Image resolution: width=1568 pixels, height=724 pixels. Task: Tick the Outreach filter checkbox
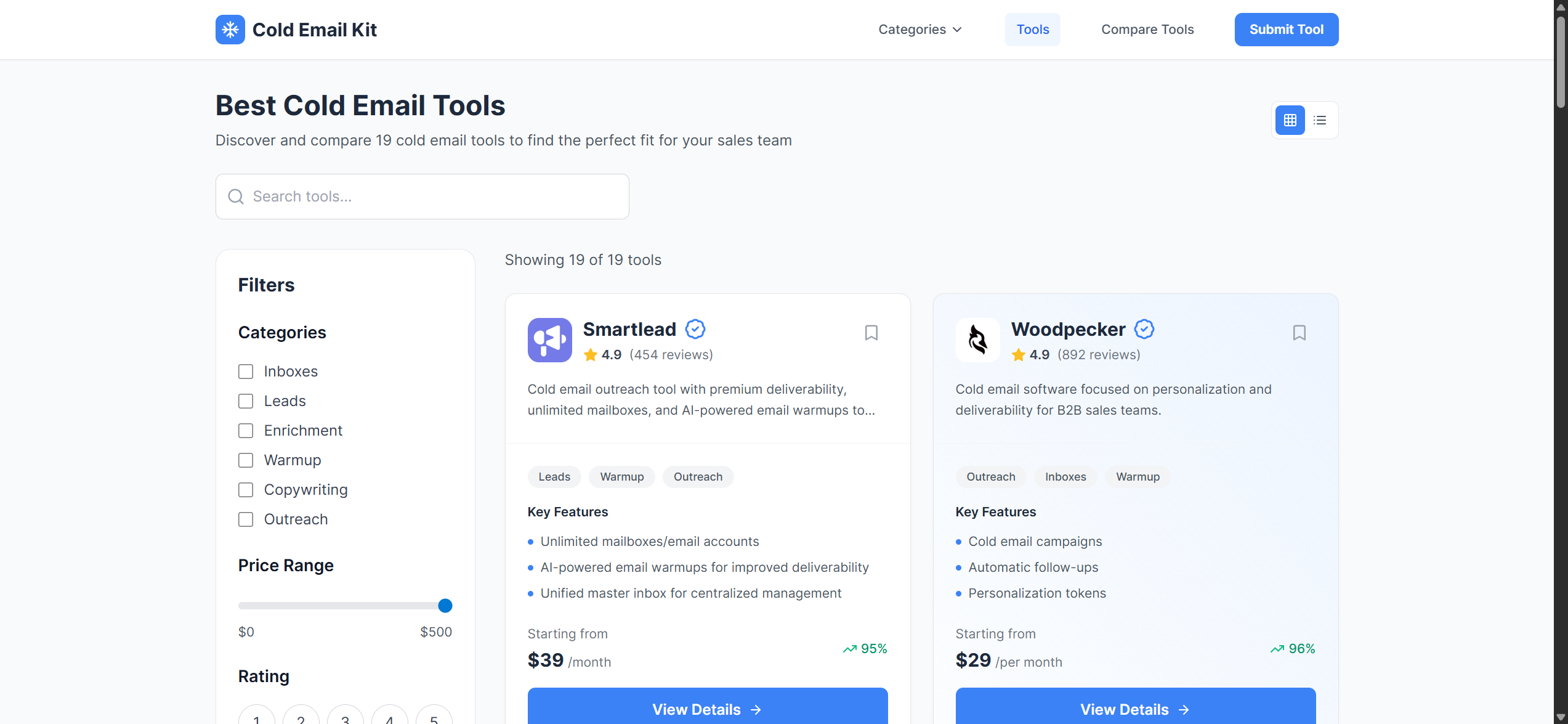(246, 519)
